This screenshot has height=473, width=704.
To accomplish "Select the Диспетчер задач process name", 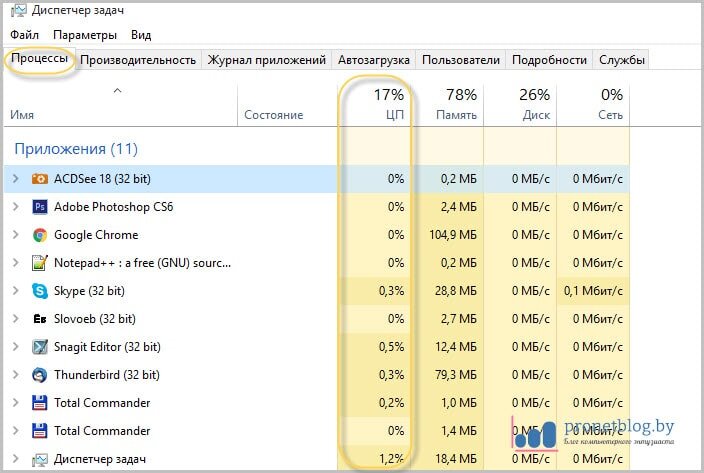I will pyautogui.click(x=100, y=459).
